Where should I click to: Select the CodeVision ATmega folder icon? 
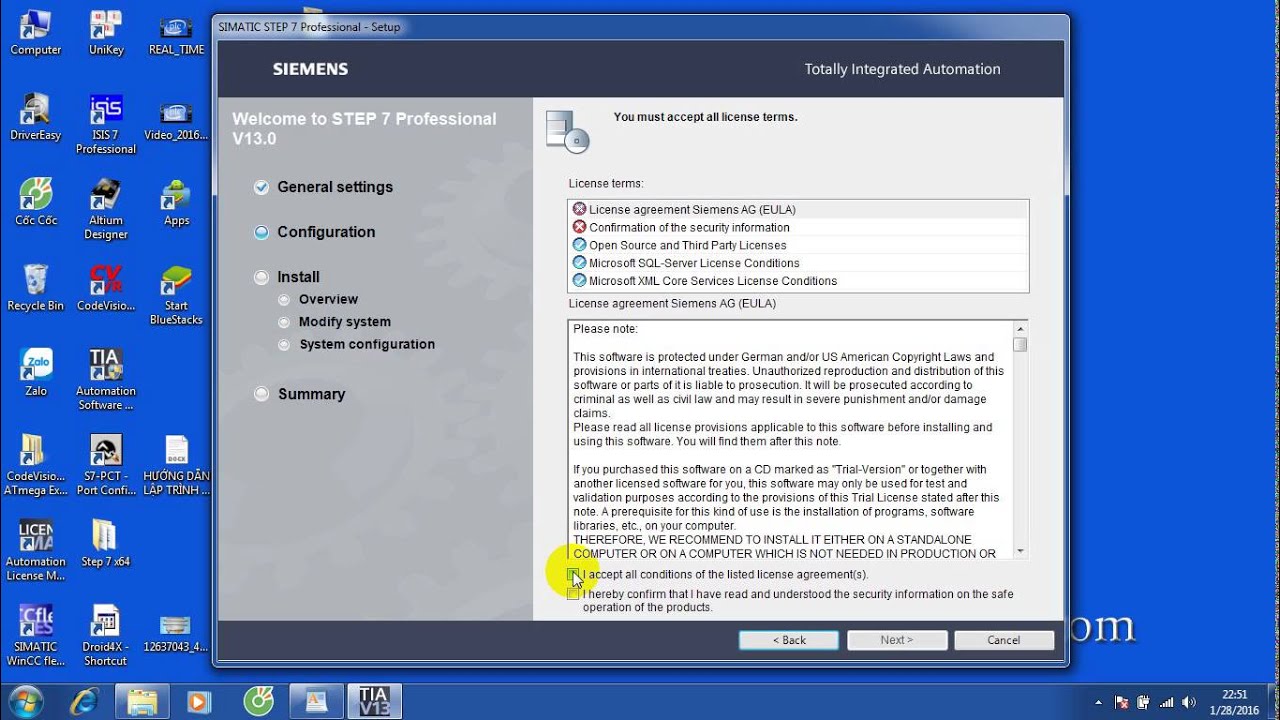(x=35, y=465)
